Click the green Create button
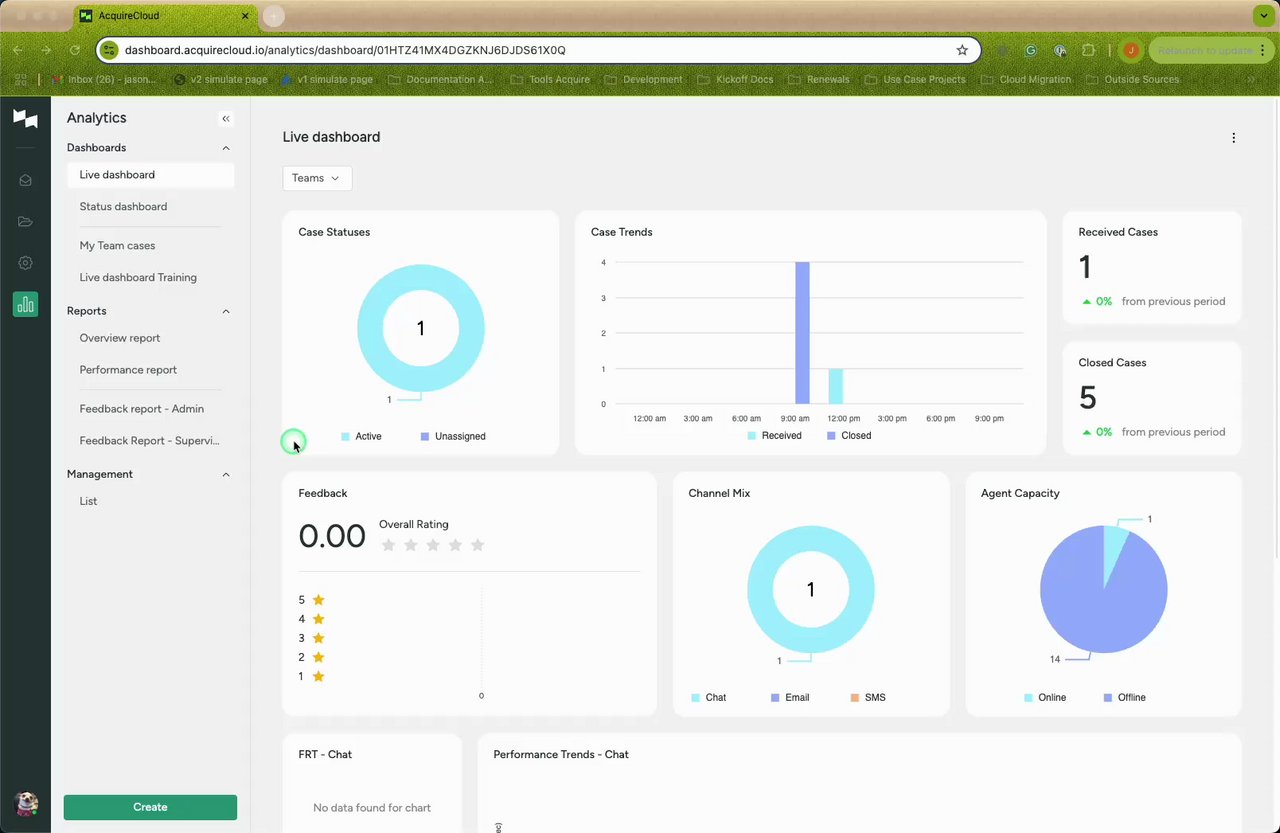This screenshot has width=1280, height=833. click(150, 807)
